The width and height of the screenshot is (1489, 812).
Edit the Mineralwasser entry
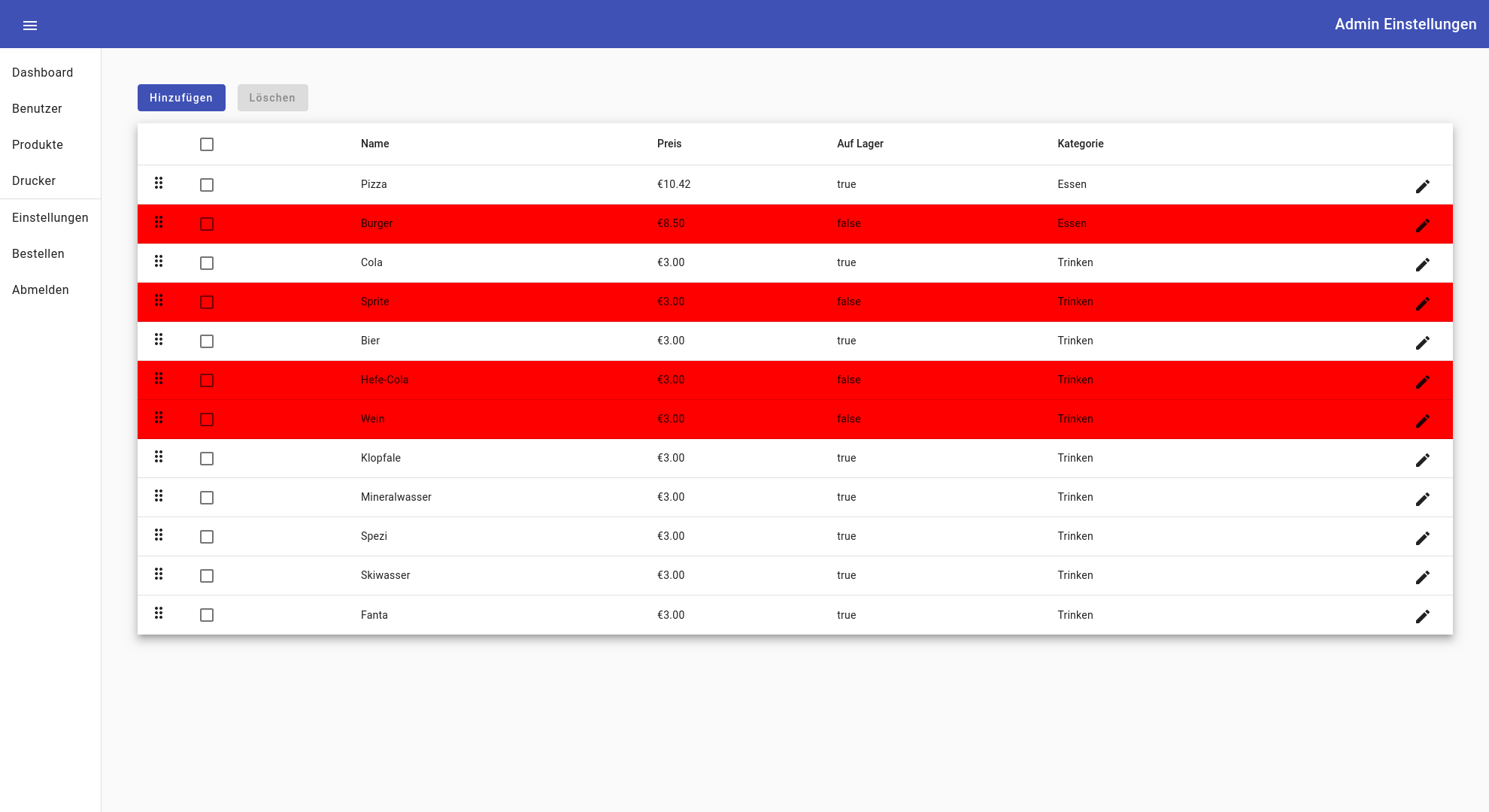tap(1422, 498)
